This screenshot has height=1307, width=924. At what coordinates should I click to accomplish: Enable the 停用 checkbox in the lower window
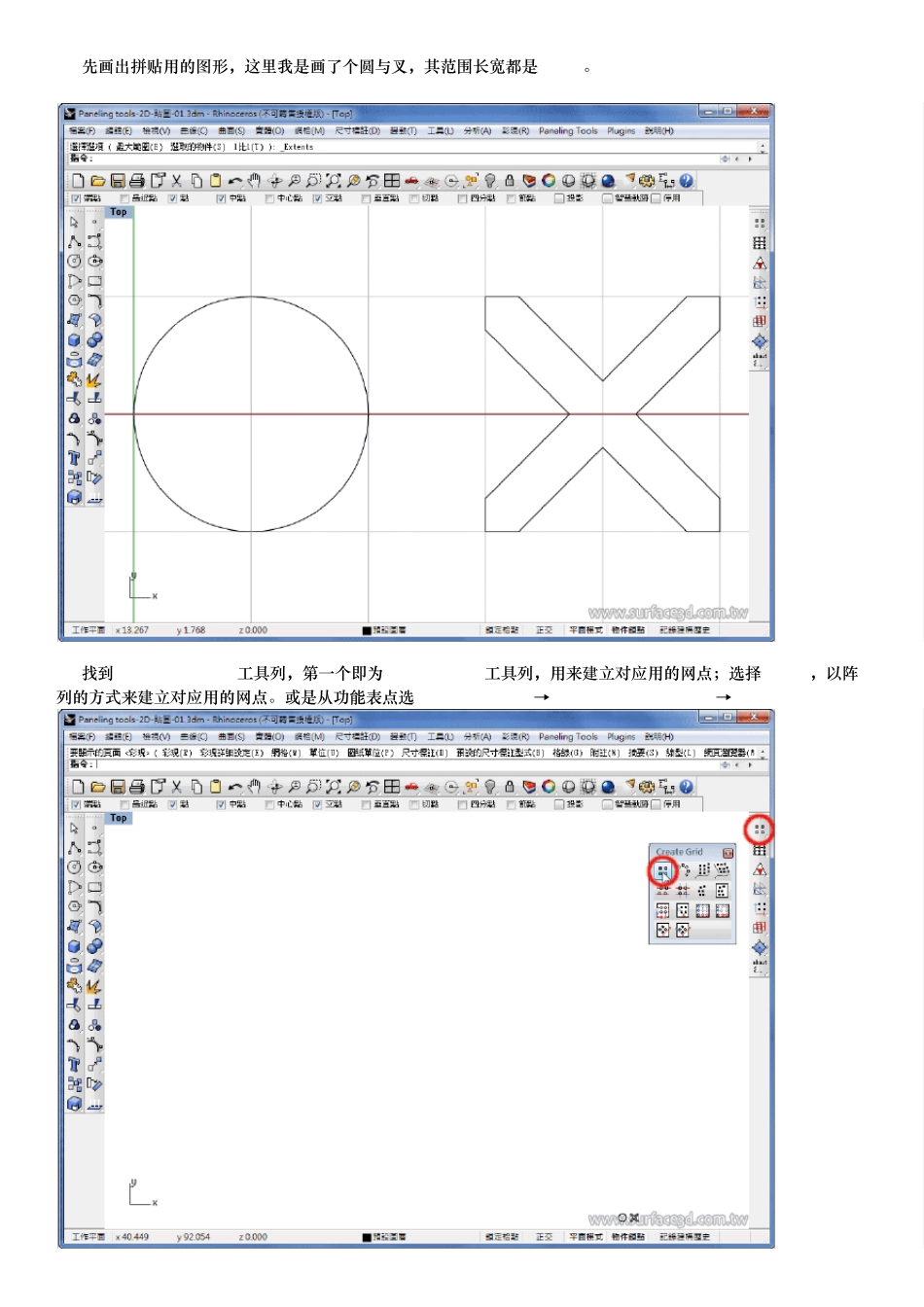(x=656, y=804)
